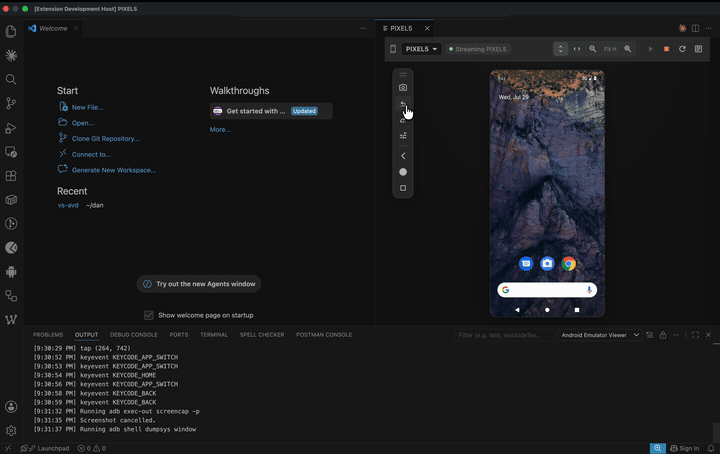
Task: Open the vs-avd recent folder
Action: pyautogui.click(x=68, y=205)
